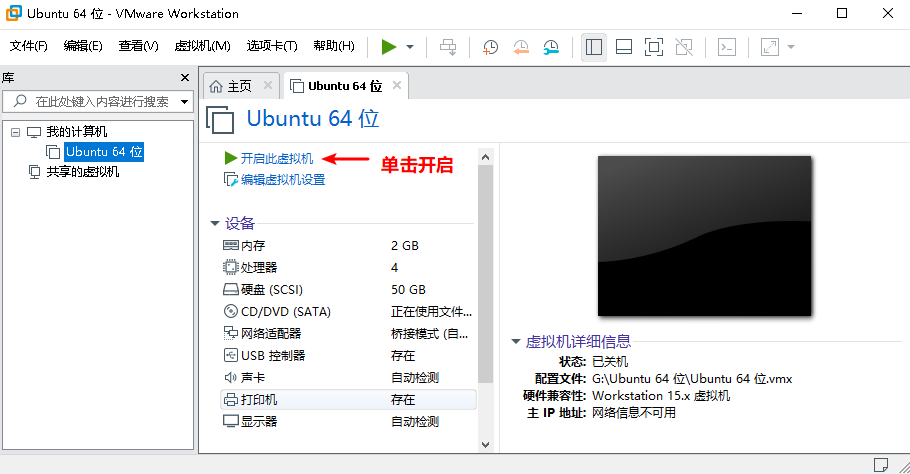Click the memory chip icon next to 内存
This screenshot has height=474, width=910.
click(x=230, y=245)
